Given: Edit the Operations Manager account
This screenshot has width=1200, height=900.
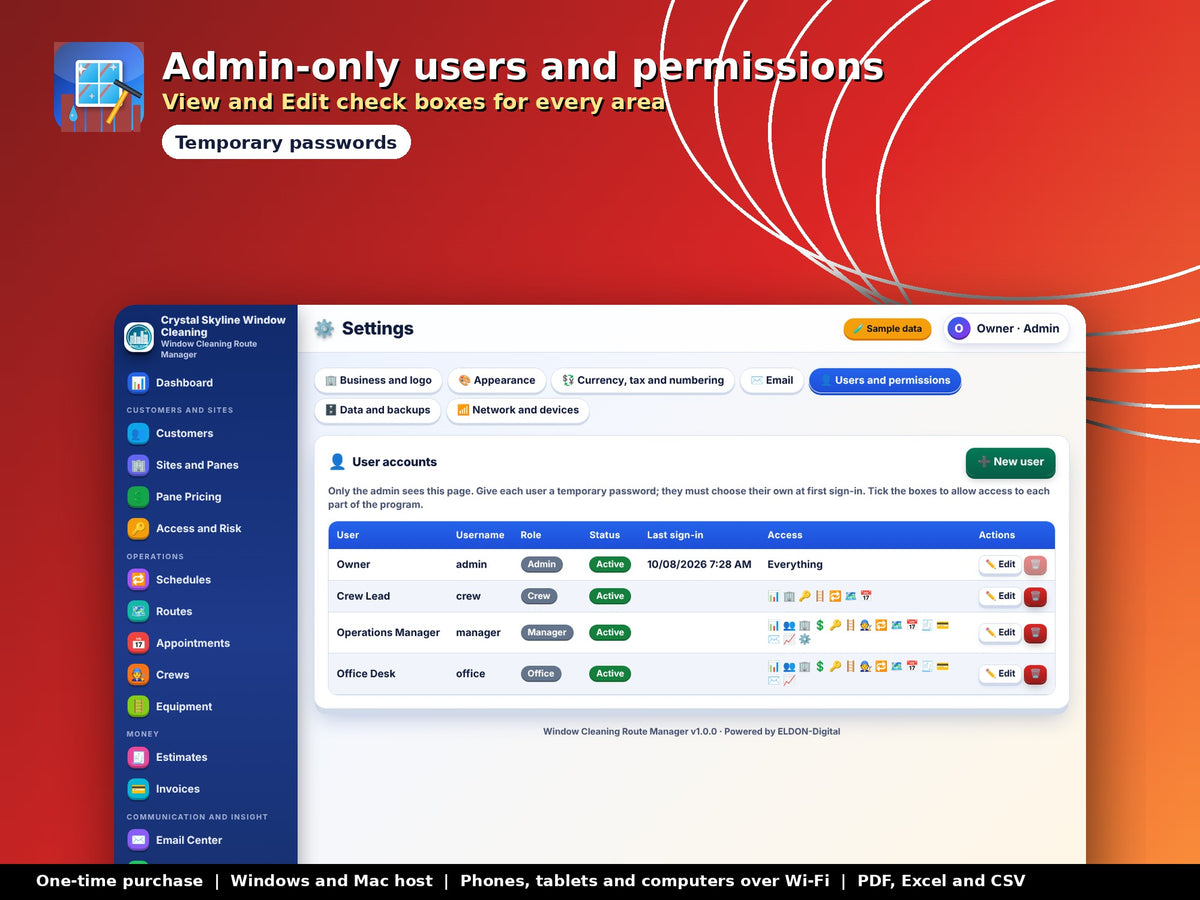Looking at the screenshot, I should tap(1000, 633).
